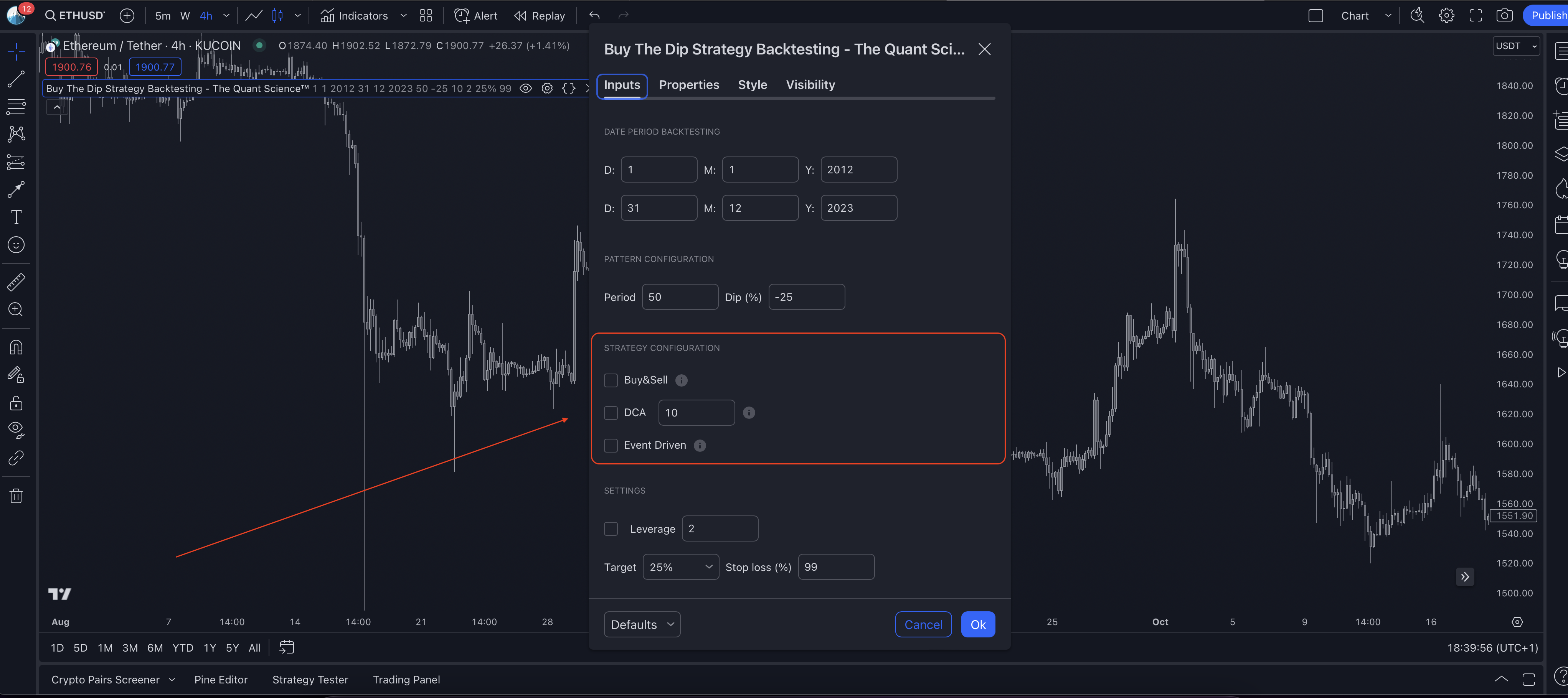Image resolution: width=1568 pixels, height=698 pixels.
Task: Expand the Defaults dropdown
Action: click(x=642, y=624)
